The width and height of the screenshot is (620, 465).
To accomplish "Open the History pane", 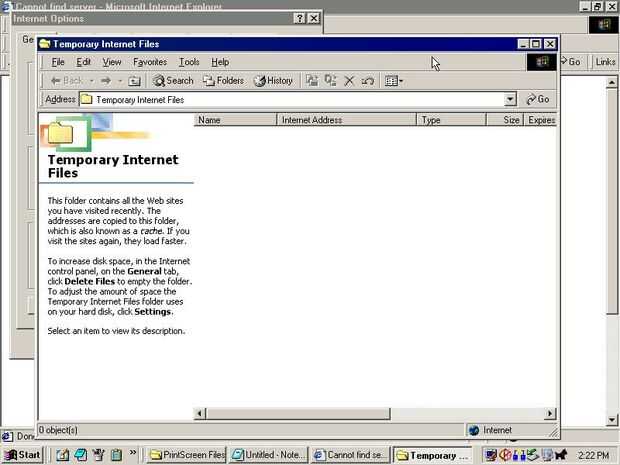I will pyautogui.click(x=273, y=81).
